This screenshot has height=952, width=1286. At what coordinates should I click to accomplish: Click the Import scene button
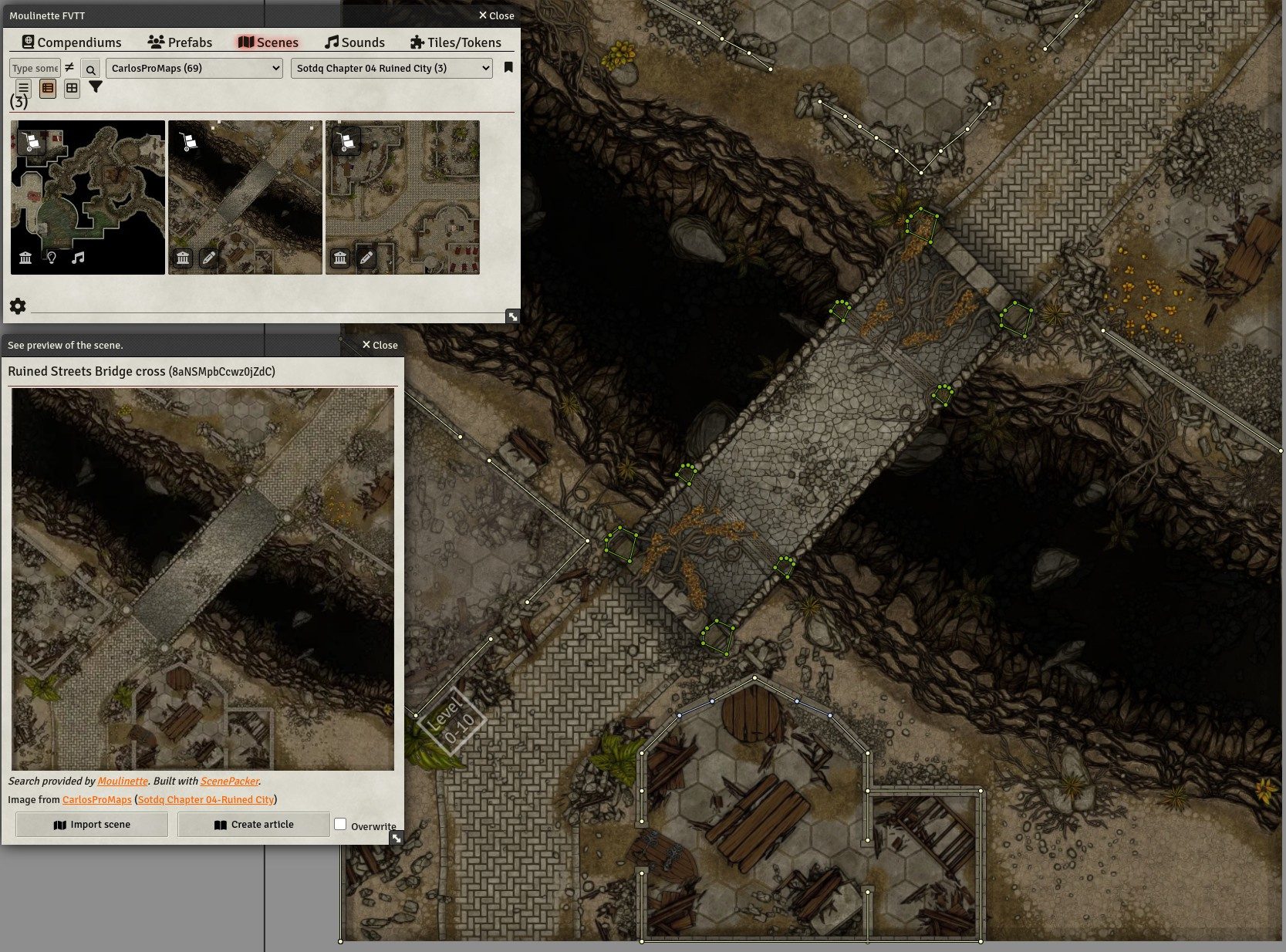(x=92, y=825)
